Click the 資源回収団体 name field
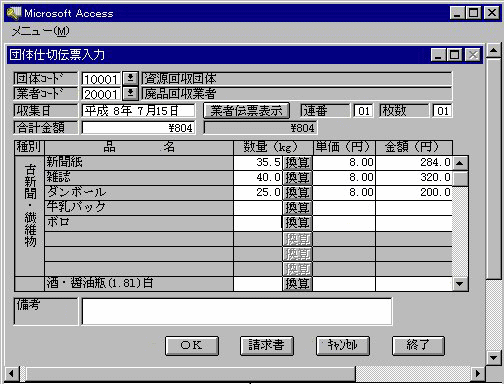Screen dimensions: 504x384 pos(297,79)
